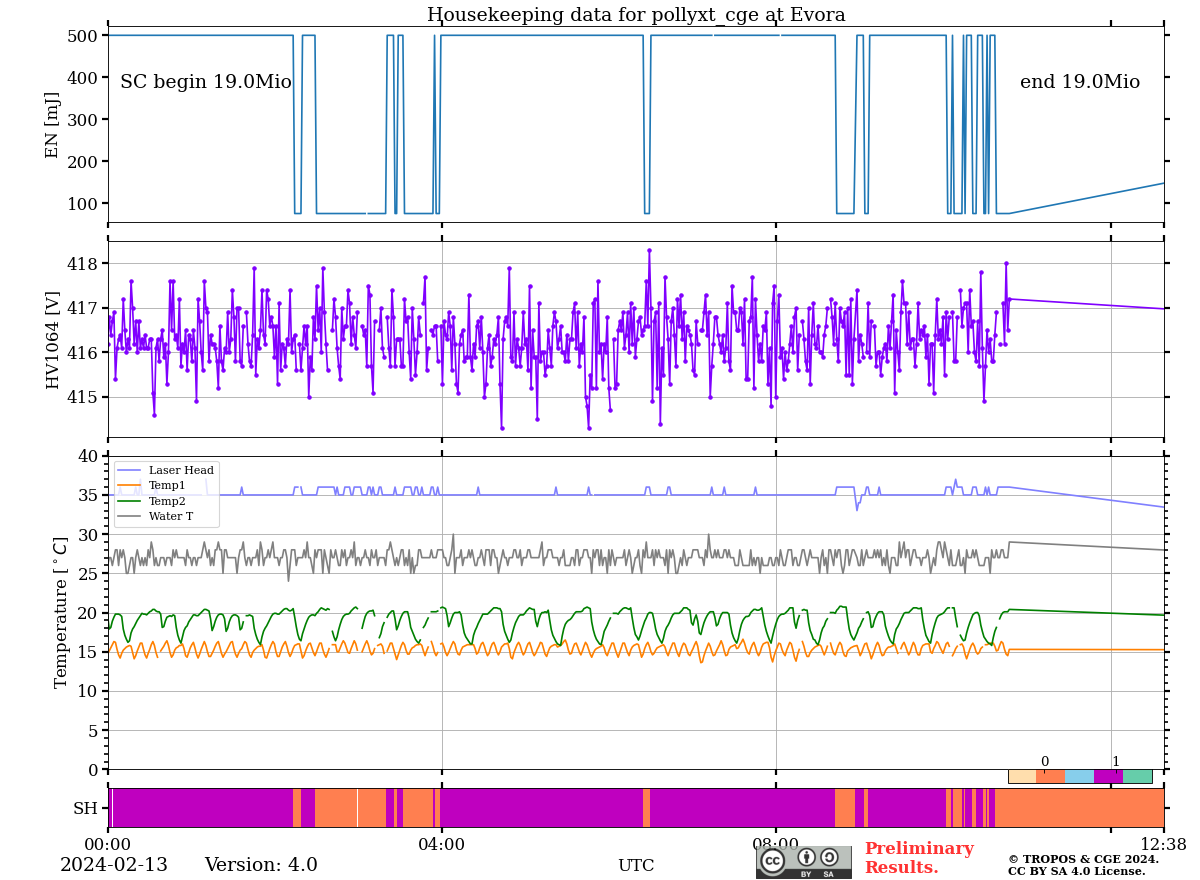
Task: Select the beige swatch in the SH colorbar
Action: click(1022, 776)
